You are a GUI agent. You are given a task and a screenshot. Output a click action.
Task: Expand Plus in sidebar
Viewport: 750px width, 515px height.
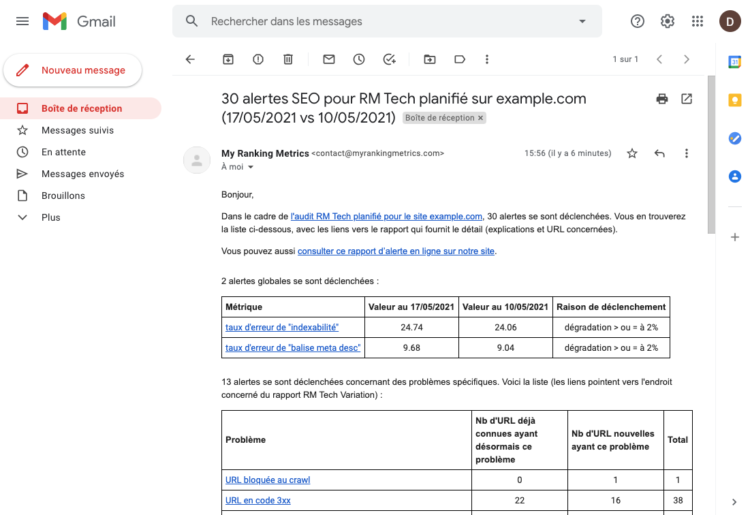tap(50, 218)
